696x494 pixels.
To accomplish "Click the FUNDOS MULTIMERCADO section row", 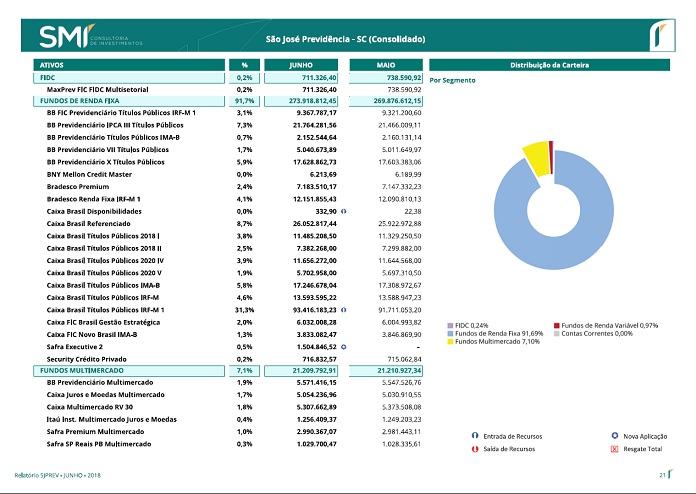I will tap(129, 371).
